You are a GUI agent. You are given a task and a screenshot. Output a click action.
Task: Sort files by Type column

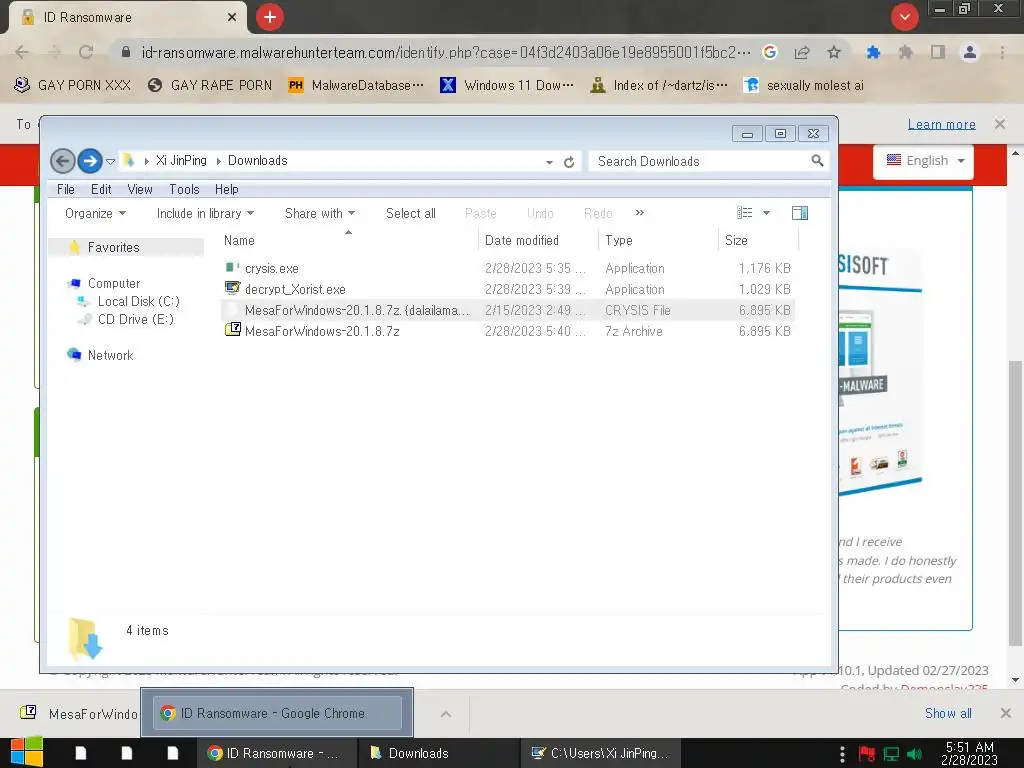(x=658, y=240)
